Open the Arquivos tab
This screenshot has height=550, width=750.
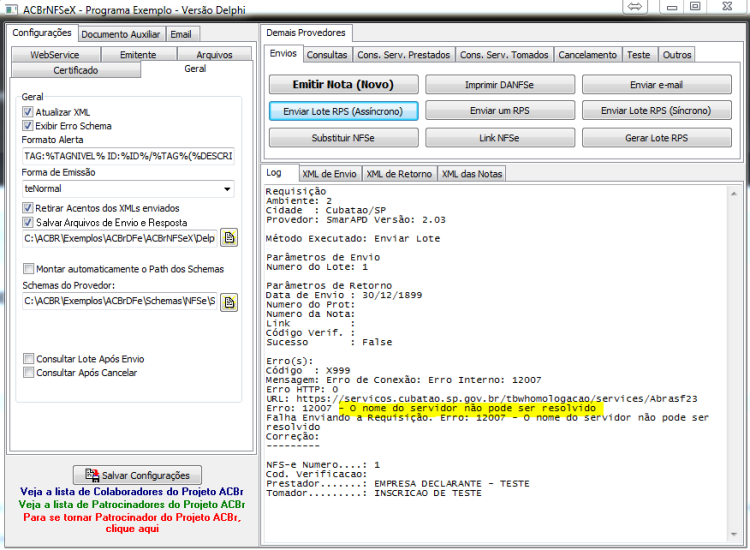[x=214, y=55]
